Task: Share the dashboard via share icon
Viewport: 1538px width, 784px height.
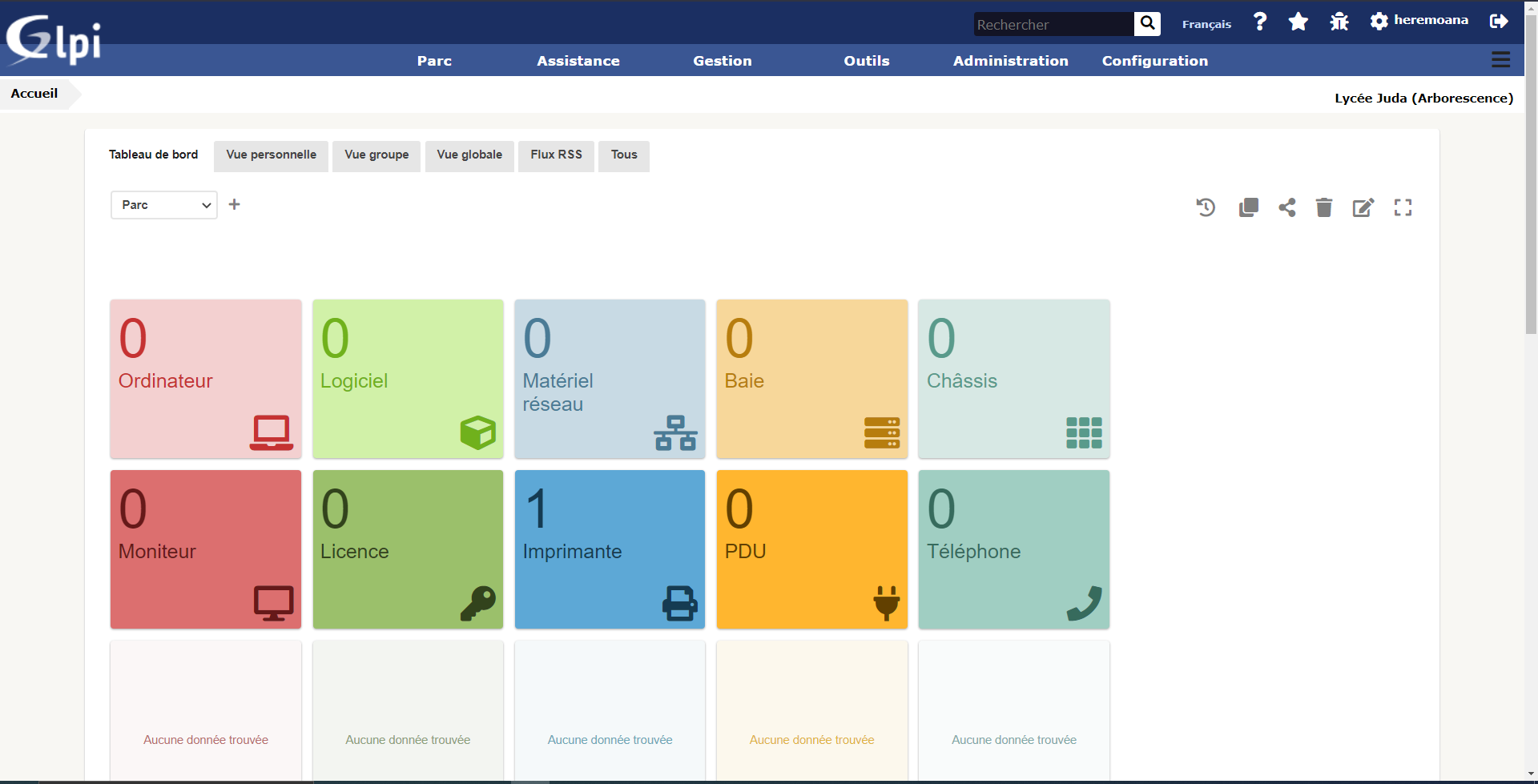Action: pyautogui.click(x=1287, y=207)
